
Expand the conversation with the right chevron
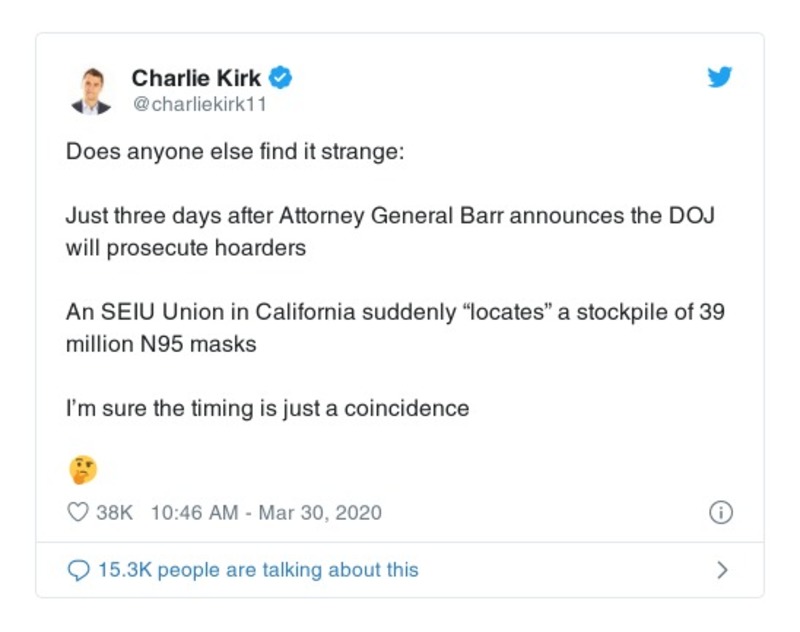pos(722,570)
